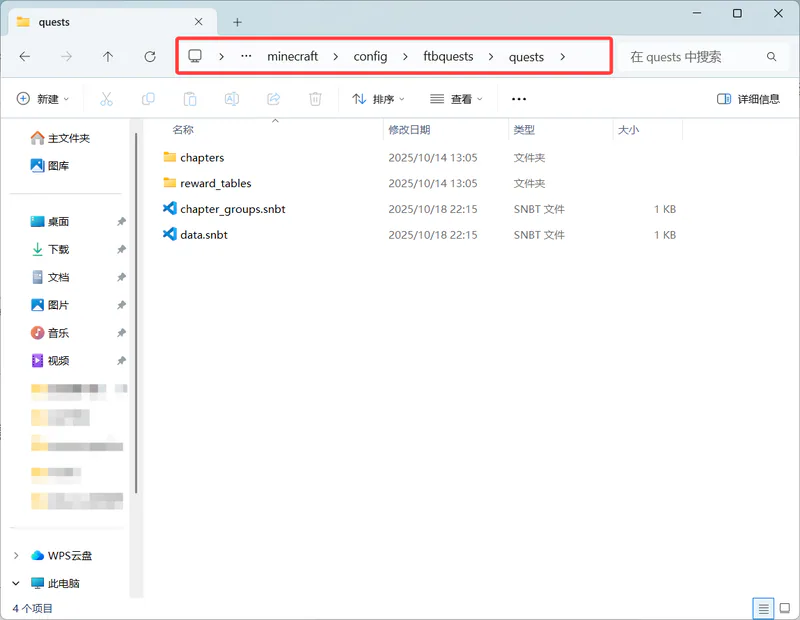Click the reward_tables folder icon
Screen dimensions: 800x620
click(x=169, y=182)
